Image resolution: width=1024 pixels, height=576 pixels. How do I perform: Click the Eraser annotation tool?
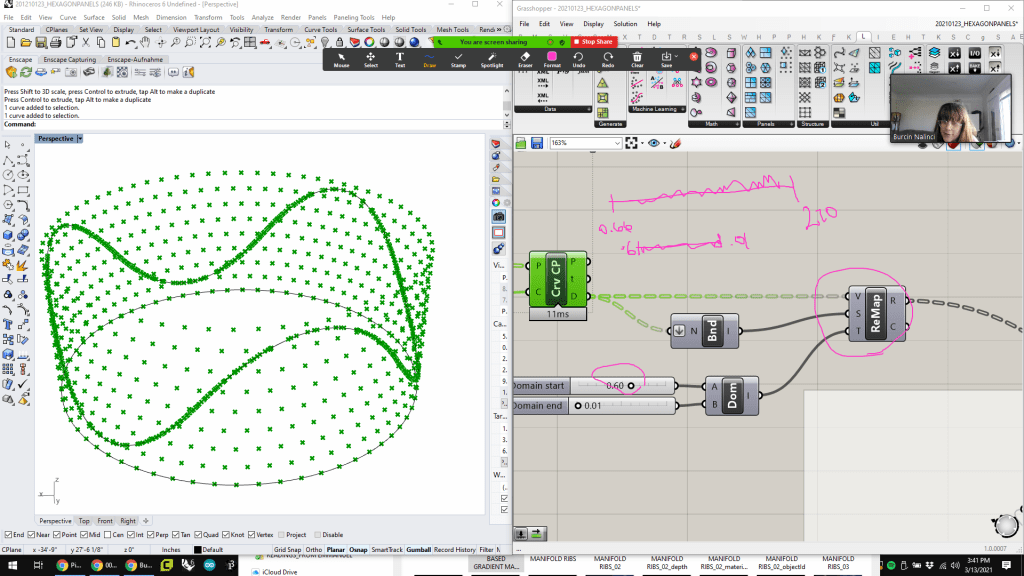525,58
